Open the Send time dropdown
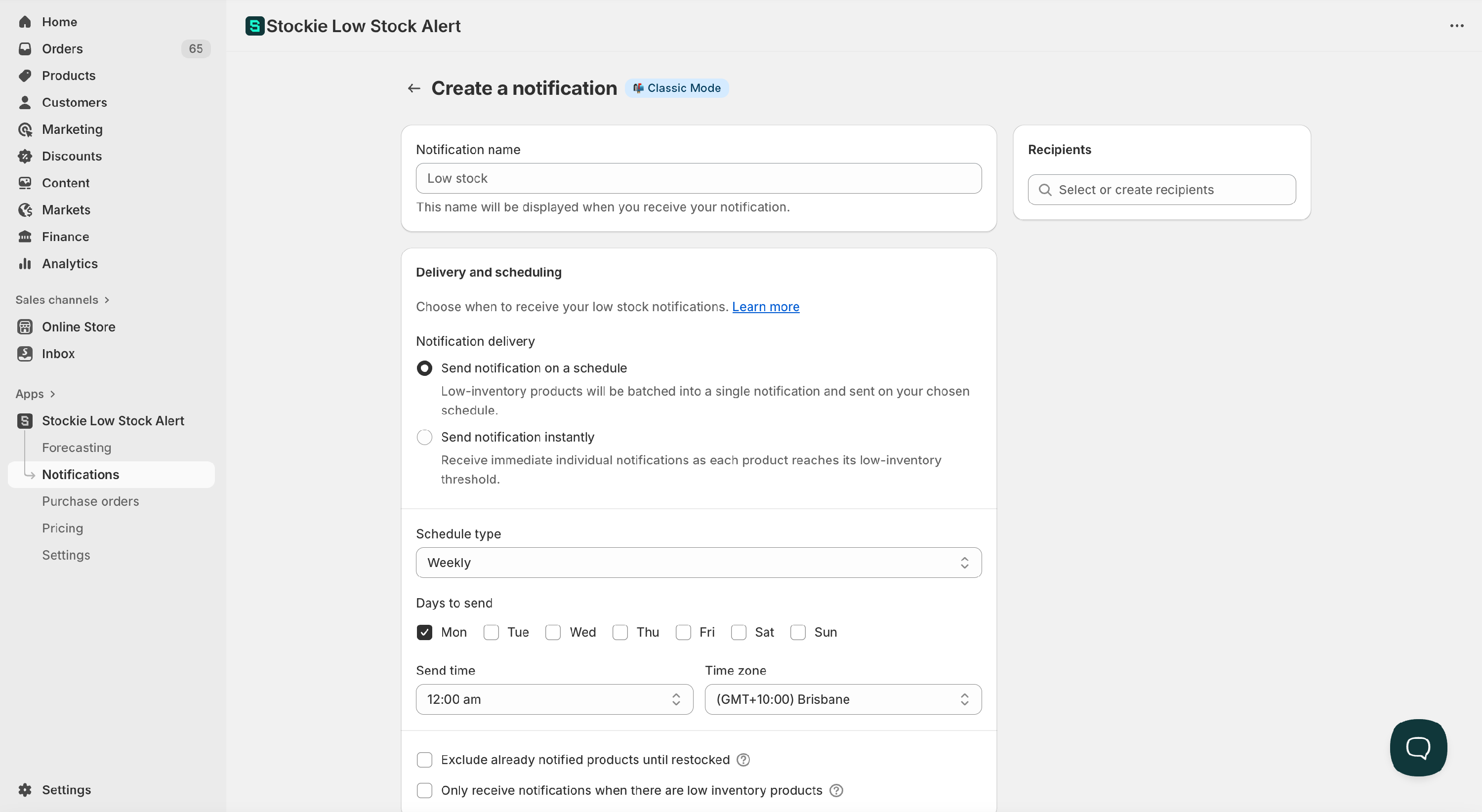The width and height of the screenshot is (1482, 812). 554,699
